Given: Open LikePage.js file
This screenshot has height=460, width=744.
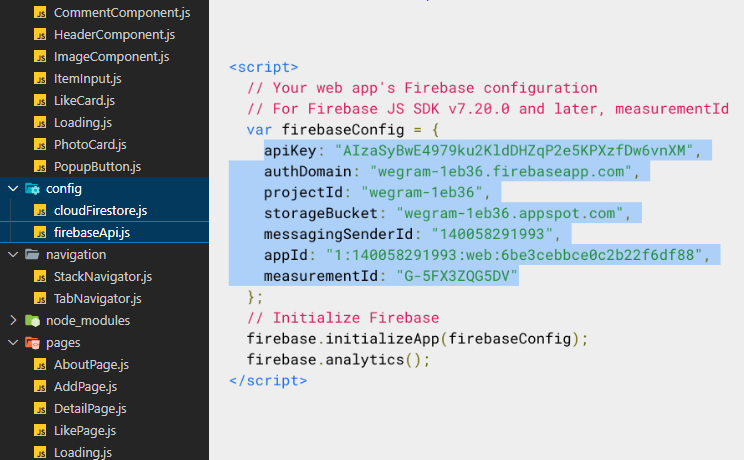Looking at the screenshot, I should coord(85,431).
